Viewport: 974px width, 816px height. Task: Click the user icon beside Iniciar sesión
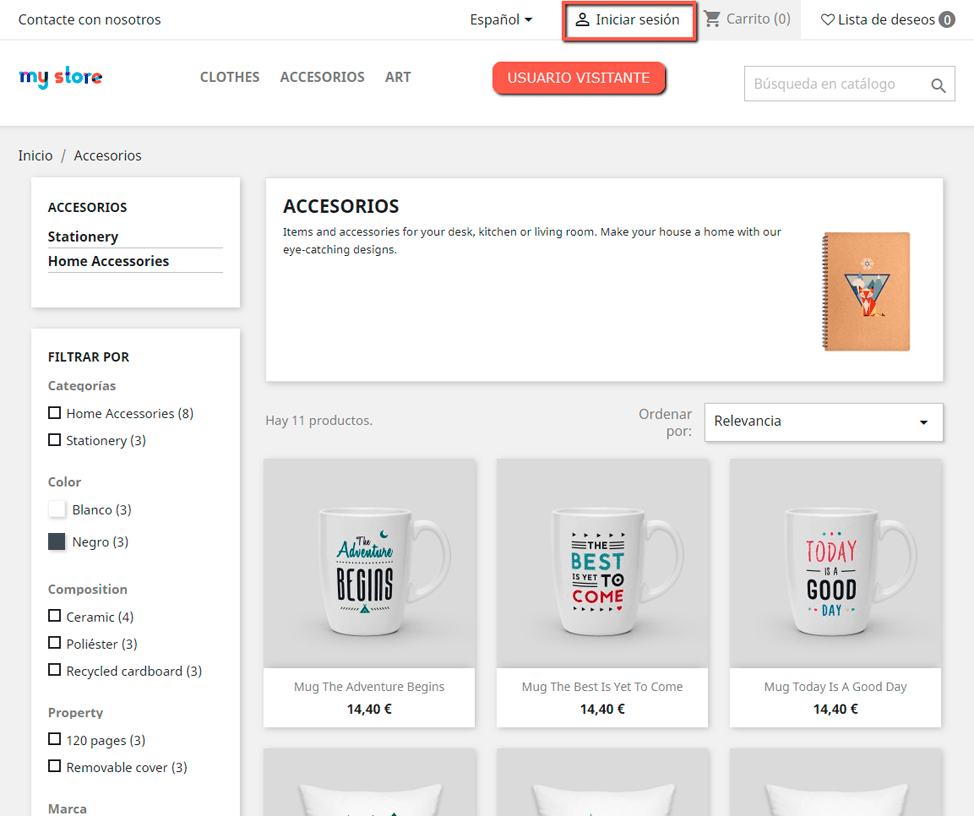583,19
